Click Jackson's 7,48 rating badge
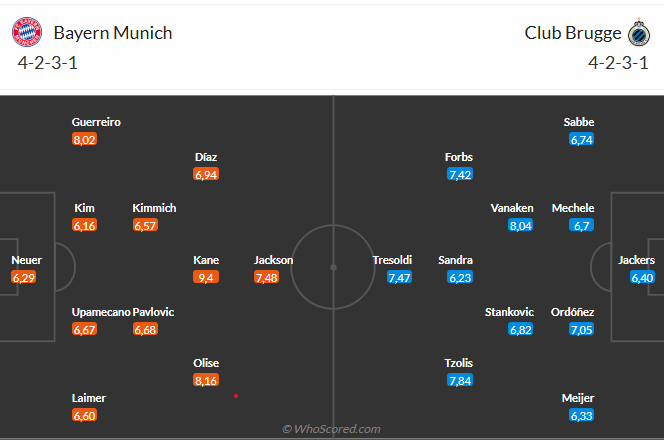 click(267, 277)
